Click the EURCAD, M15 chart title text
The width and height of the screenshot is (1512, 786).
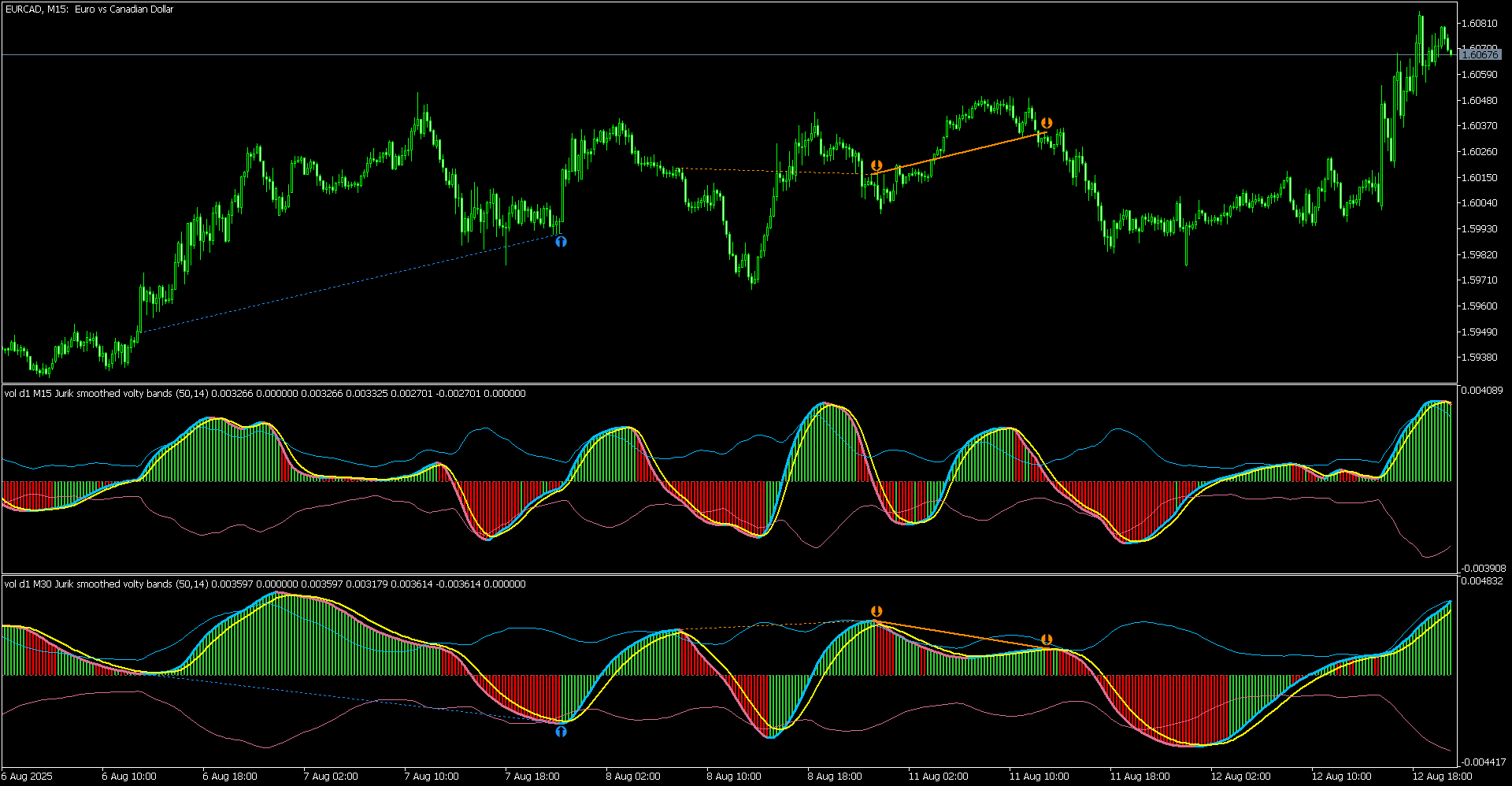coord(89,9)
